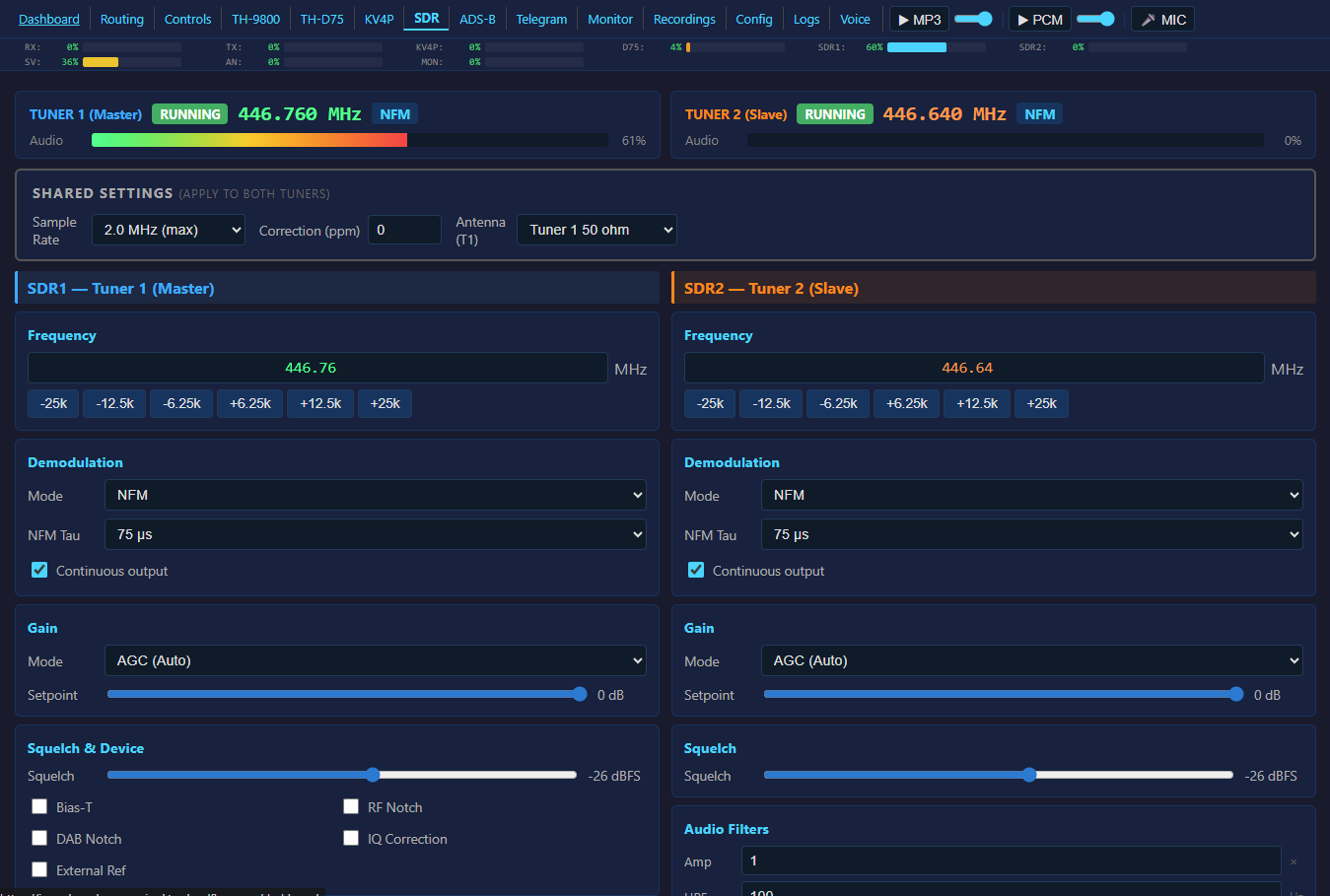Viewport: 1330px width, 896px height.
Task: Enable the IQ Correction checkbox
Action: pyautogui.click(x=351, y=838)
